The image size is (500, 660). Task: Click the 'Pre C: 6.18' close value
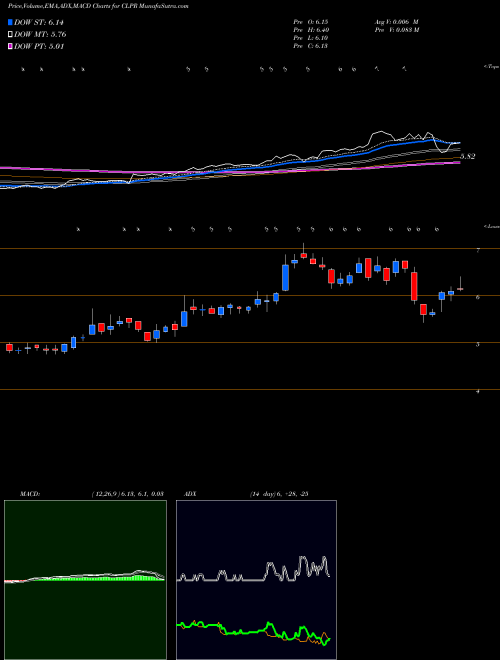coord(311,46)
